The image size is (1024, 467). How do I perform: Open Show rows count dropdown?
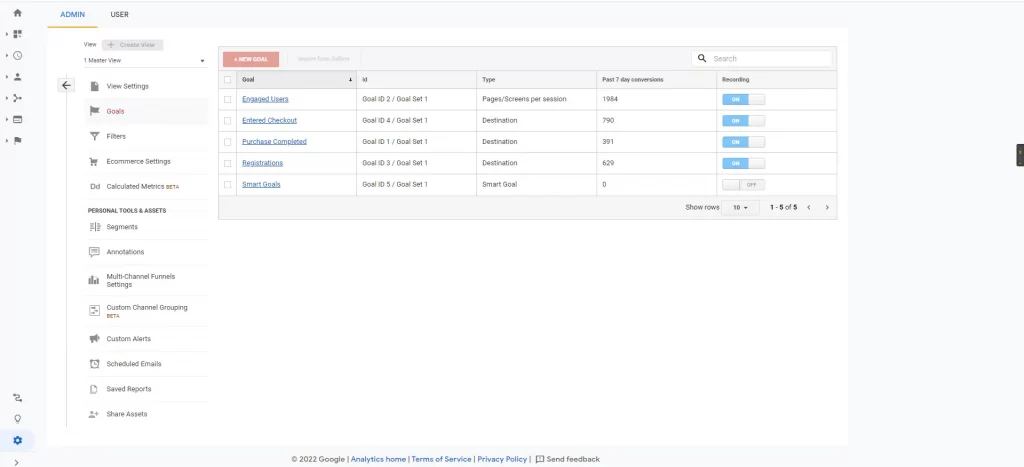(x=740, y=207)
